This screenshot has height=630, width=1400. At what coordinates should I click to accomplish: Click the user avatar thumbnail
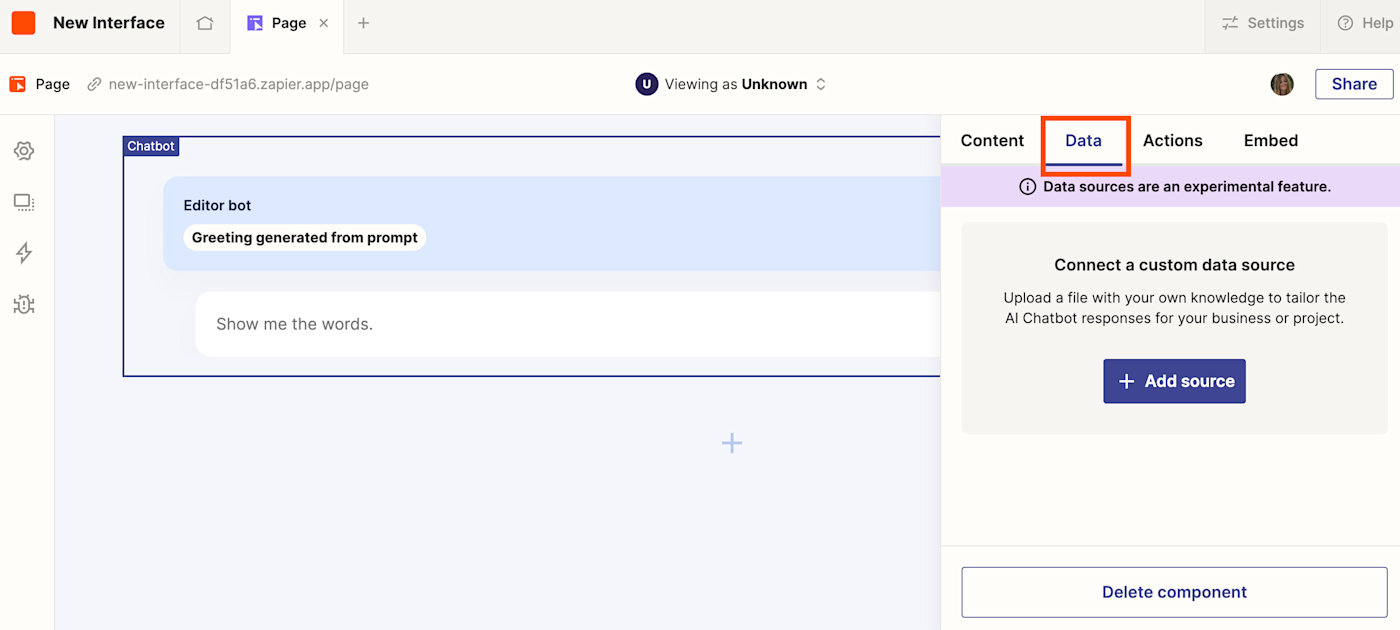[1282, 84]
